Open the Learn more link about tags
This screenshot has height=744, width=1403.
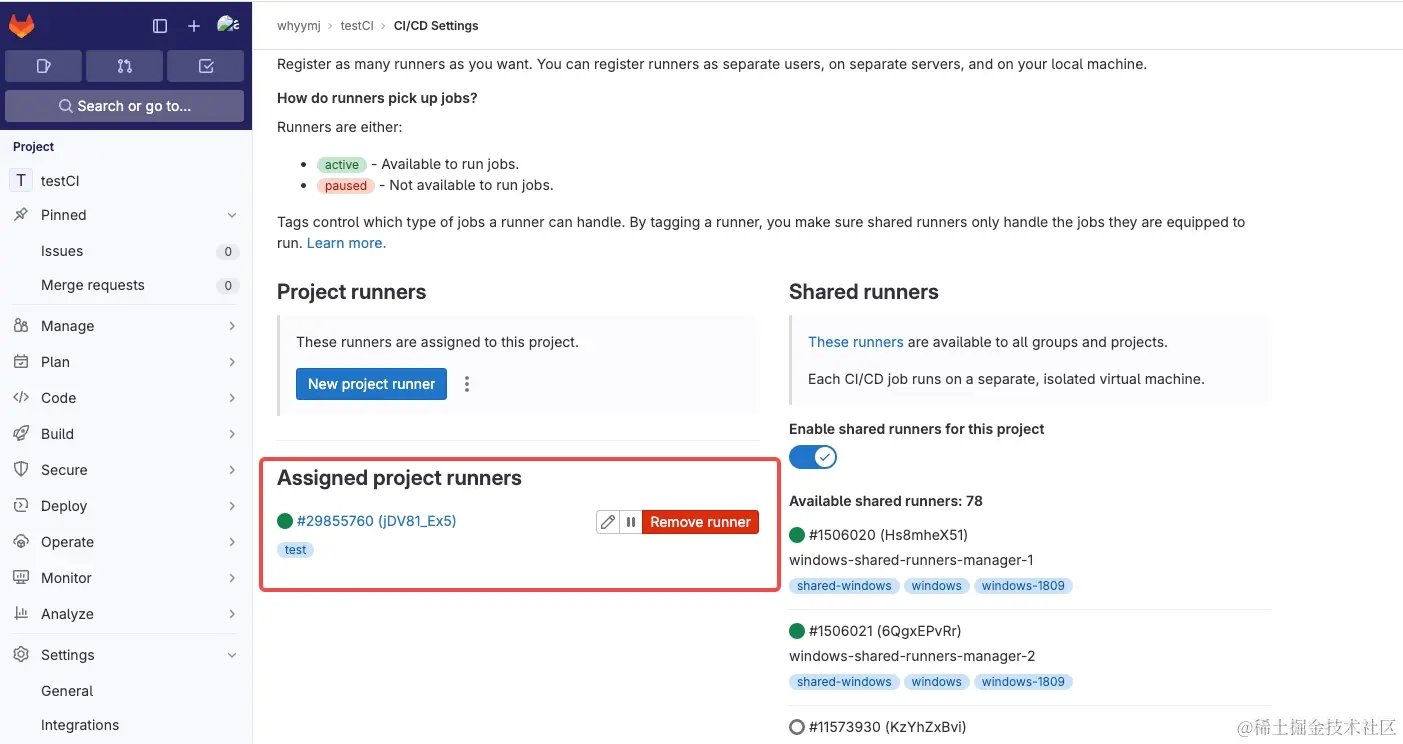[x=344, y=242]
